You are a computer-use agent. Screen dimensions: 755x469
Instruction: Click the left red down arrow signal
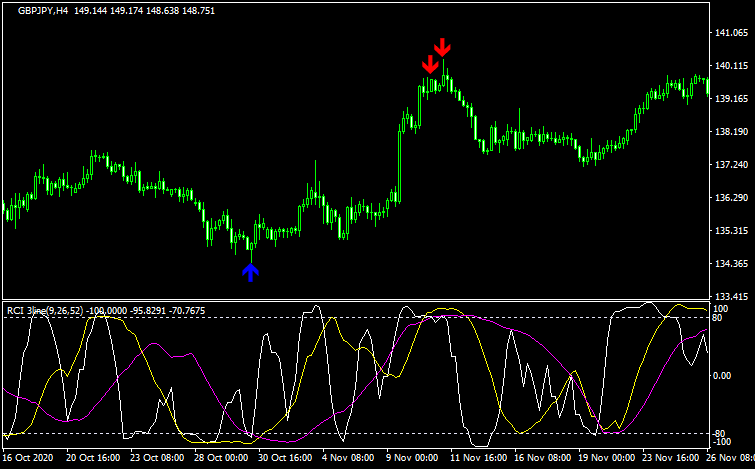(x=430, y=64)
